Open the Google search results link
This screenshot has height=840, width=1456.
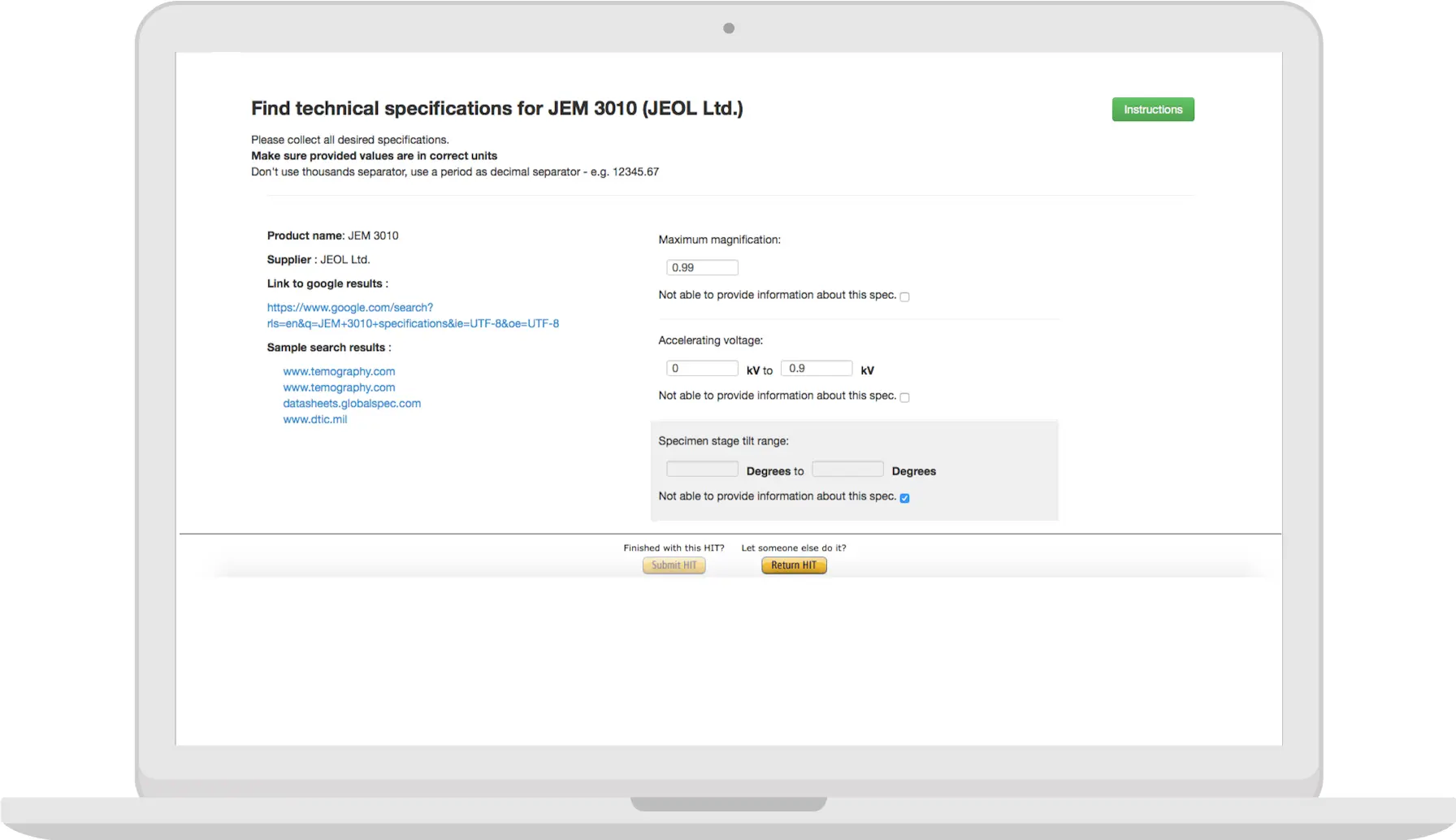tap(413, 315)
